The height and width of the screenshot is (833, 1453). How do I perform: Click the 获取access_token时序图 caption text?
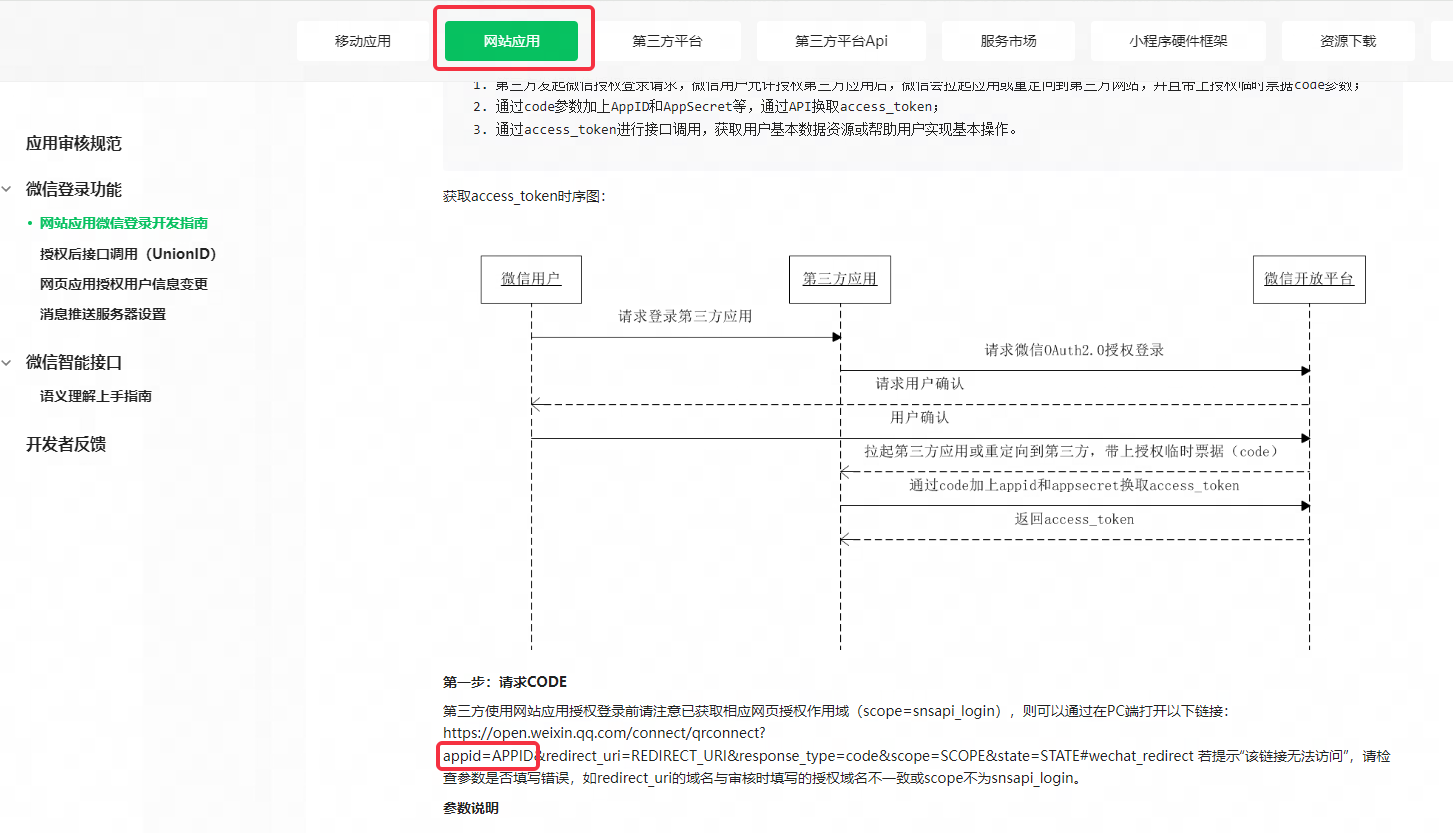pos(524,196)
